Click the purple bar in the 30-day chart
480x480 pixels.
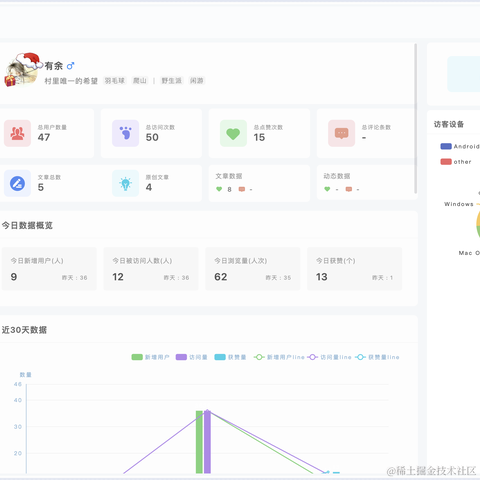click(x=207, y=442)
